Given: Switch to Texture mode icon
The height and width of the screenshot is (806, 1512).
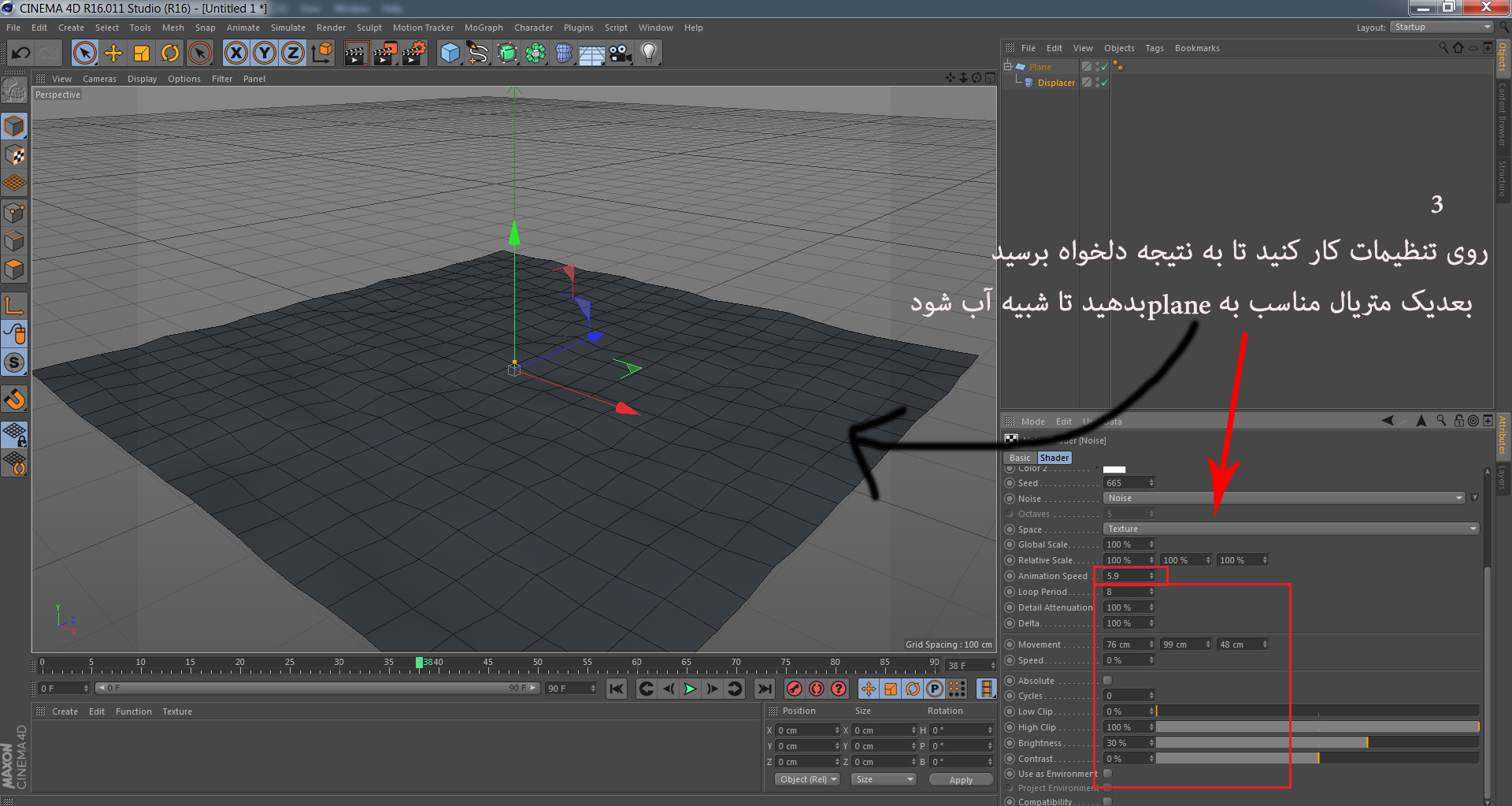Looking at the screenshot, I should (14, 155).
